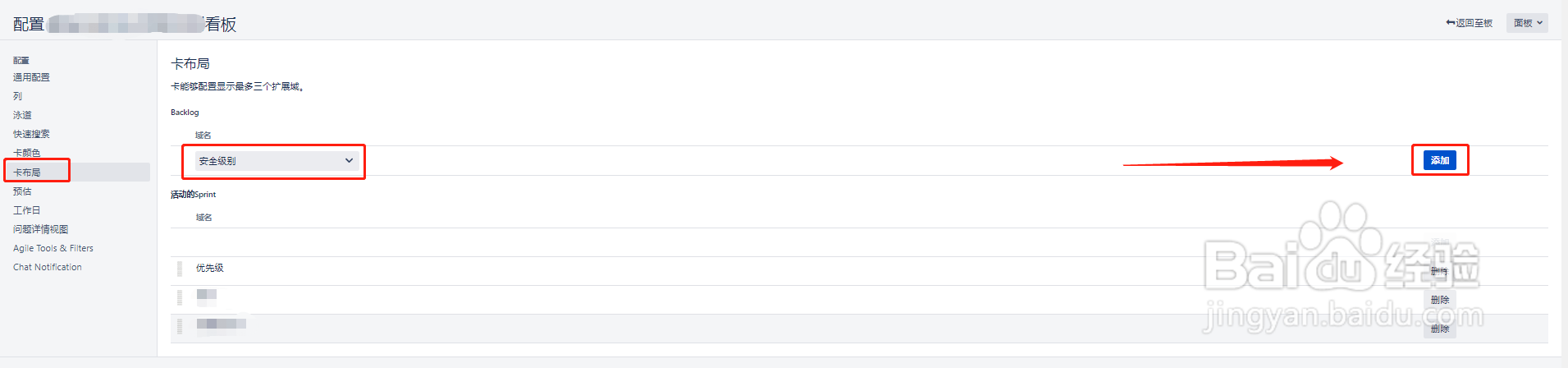1568x368 pixels.
Task: Click the drag handle of second field row
Action: [x=180, y=297]
